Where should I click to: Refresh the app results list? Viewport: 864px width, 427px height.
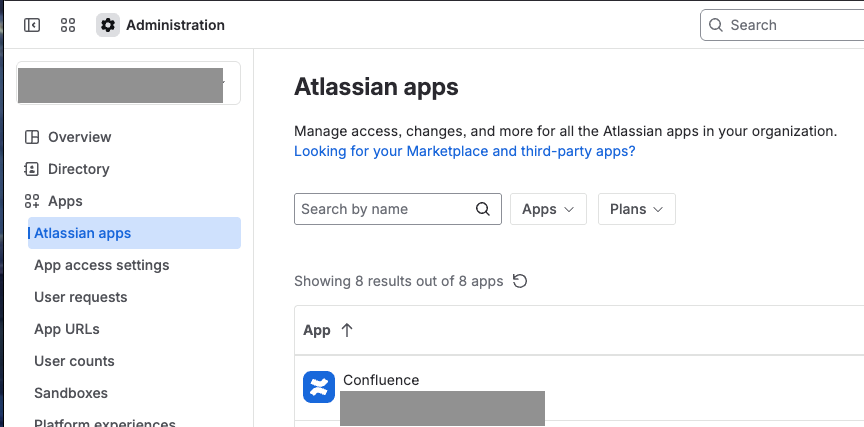(x=520, y=281)
